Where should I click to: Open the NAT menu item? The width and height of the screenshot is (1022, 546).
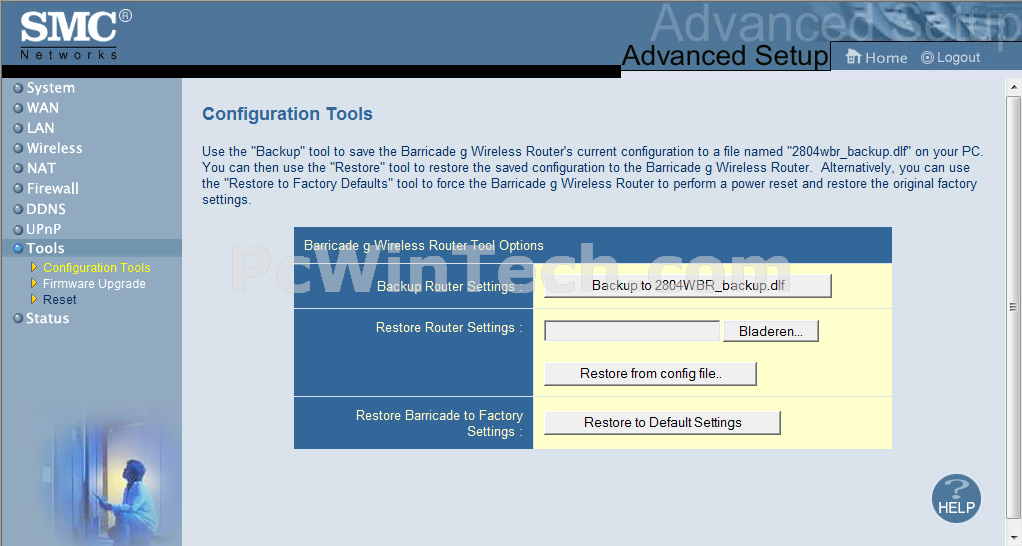click(41, 168)
